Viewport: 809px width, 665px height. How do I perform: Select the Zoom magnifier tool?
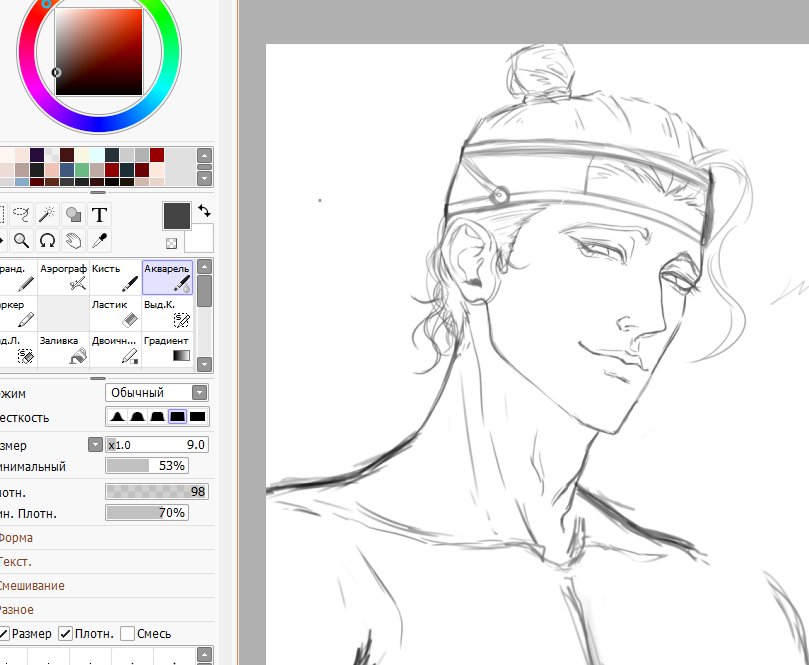[21, 240]
